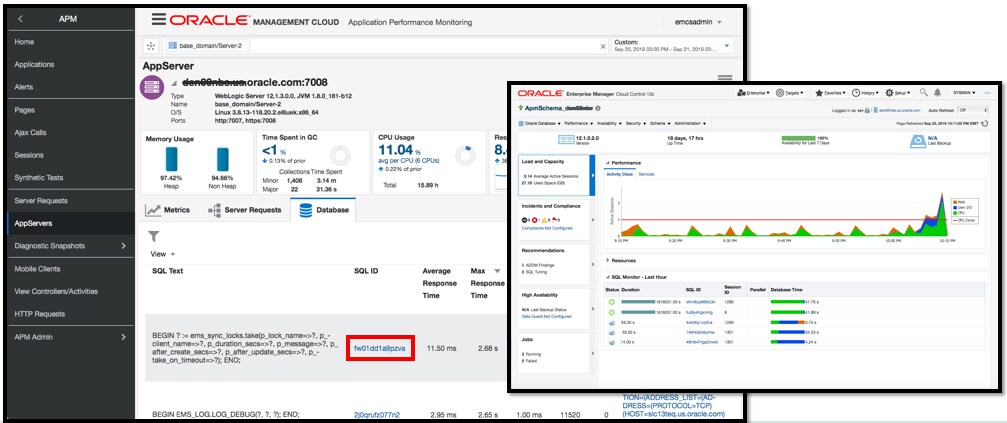
Task: Expand APM Admin submenu arrow
Action: pos(123,337)
